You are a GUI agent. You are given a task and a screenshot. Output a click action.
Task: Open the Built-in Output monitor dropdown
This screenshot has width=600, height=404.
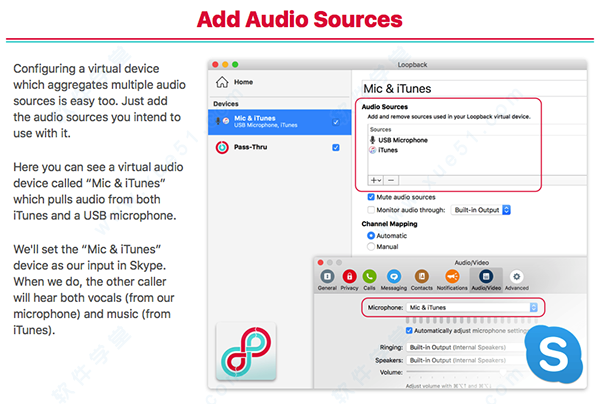pyautogui.click(x=481, y=210)
